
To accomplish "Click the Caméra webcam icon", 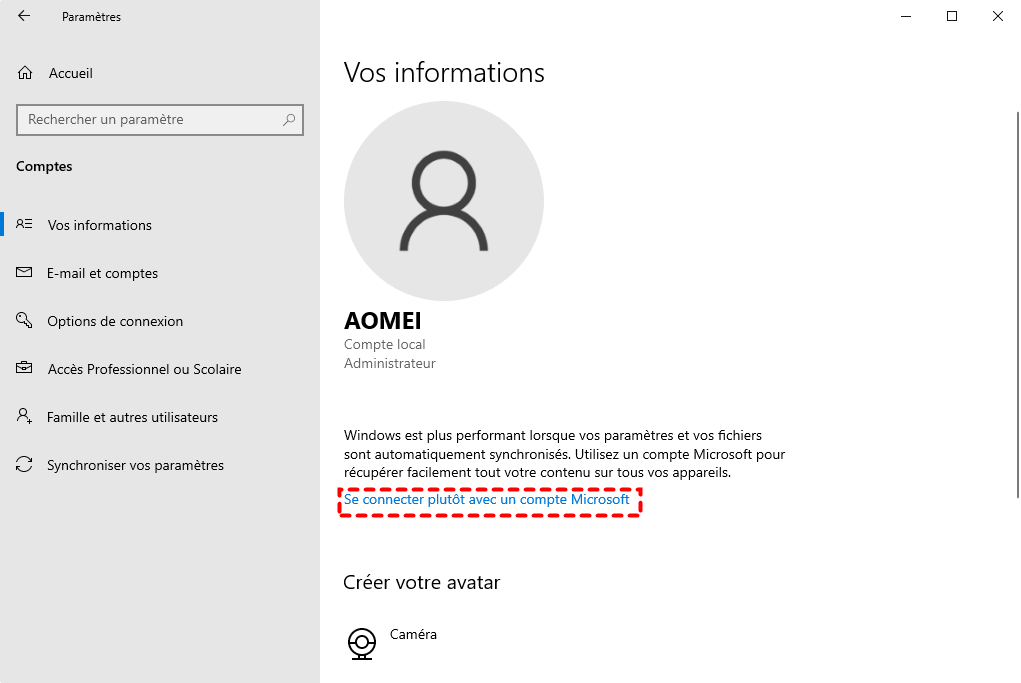I will click(x=362, y=643).
